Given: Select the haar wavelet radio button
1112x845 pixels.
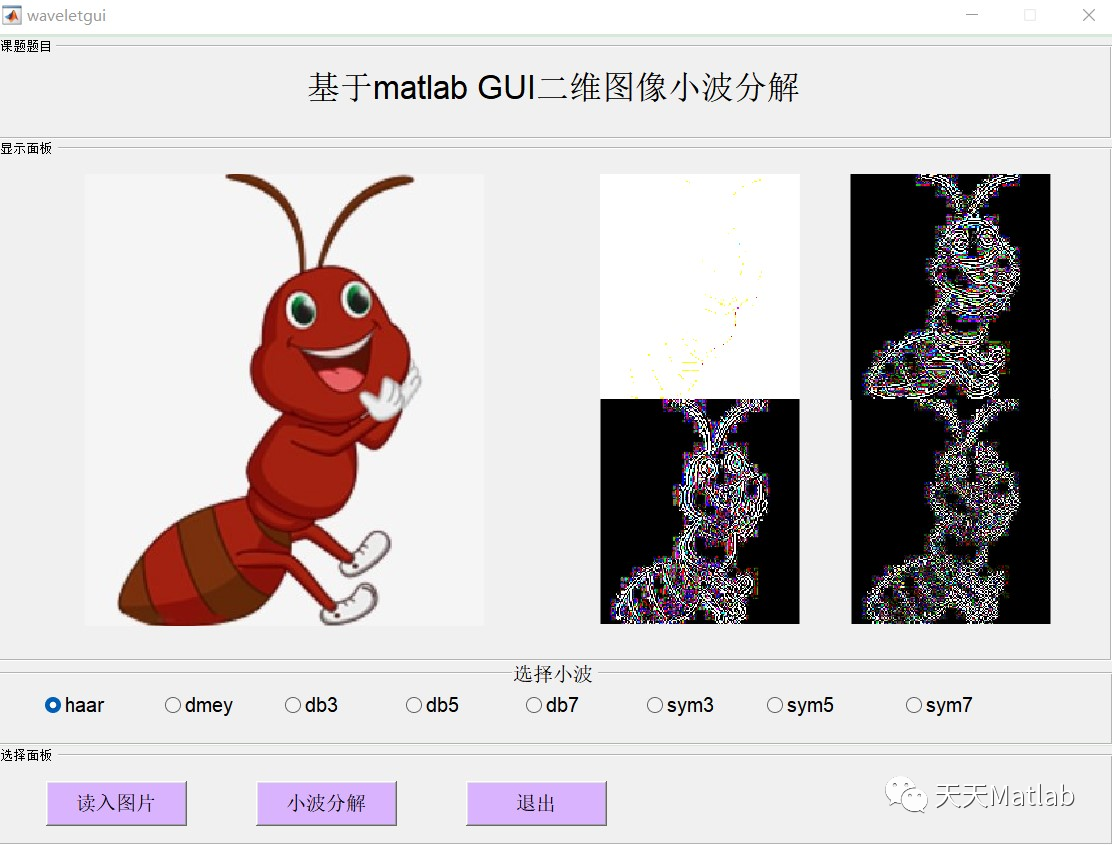Looking at the screenshot, I should pos(52,705).
